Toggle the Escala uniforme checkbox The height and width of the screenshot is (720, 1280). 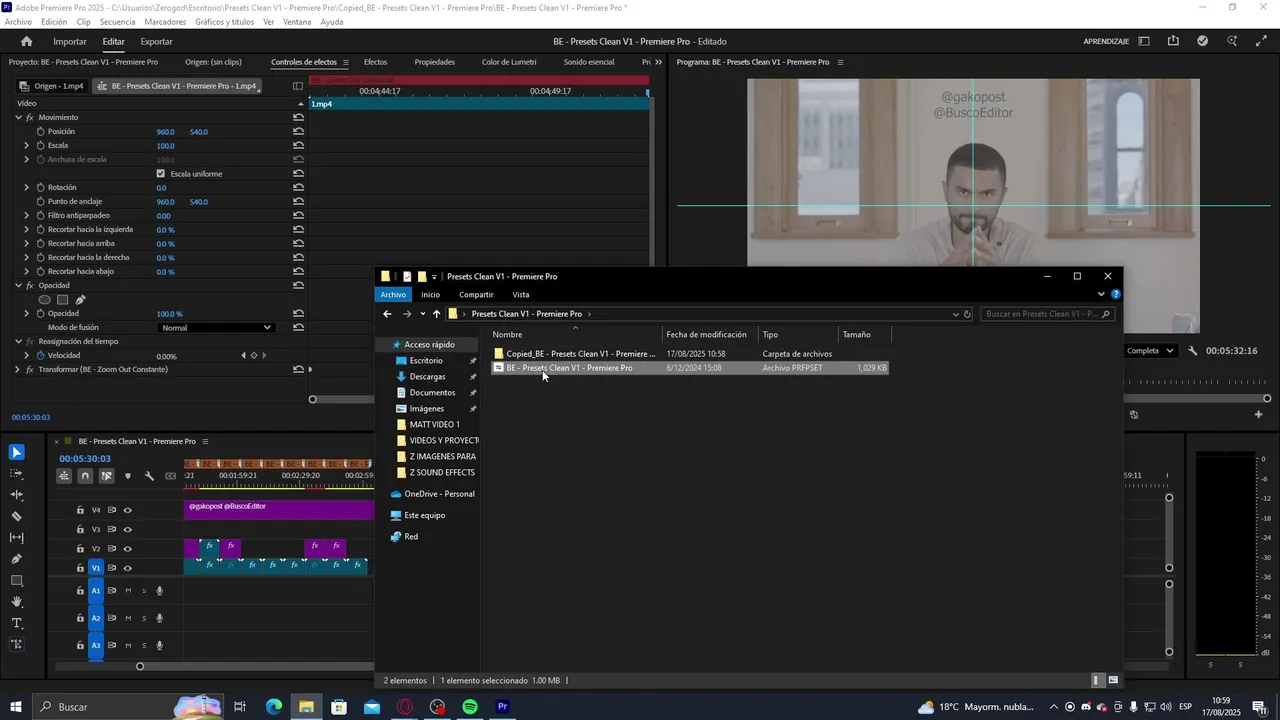[161, 174]
